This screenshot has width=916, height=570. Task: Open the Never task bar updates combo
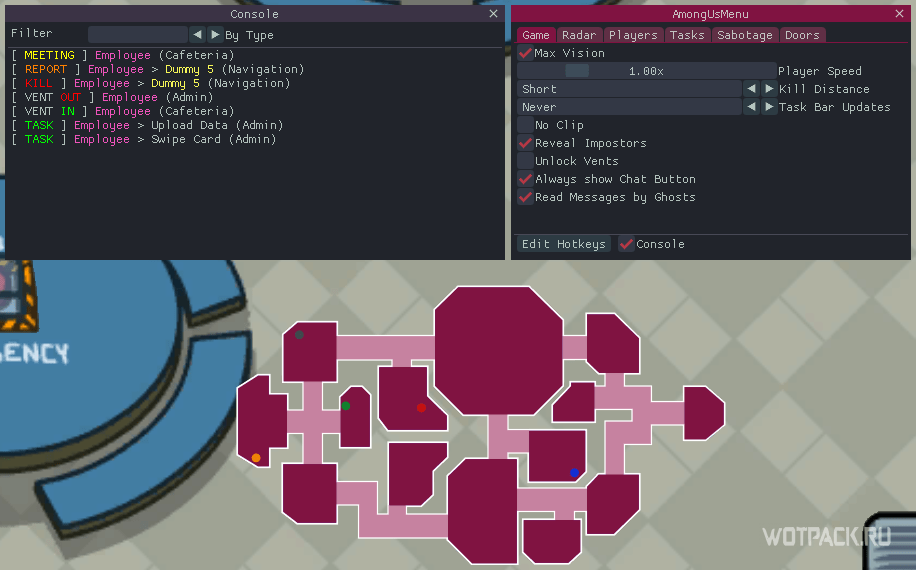click(629, 107)
